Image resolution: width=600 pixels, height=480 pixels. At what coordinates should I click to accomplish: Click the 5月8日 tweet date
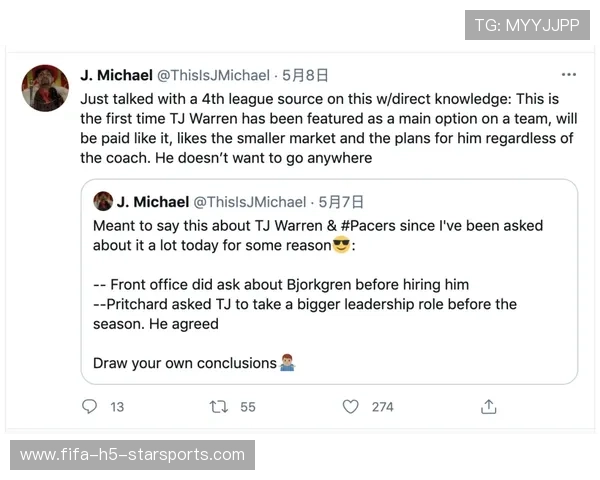[306, 75]
